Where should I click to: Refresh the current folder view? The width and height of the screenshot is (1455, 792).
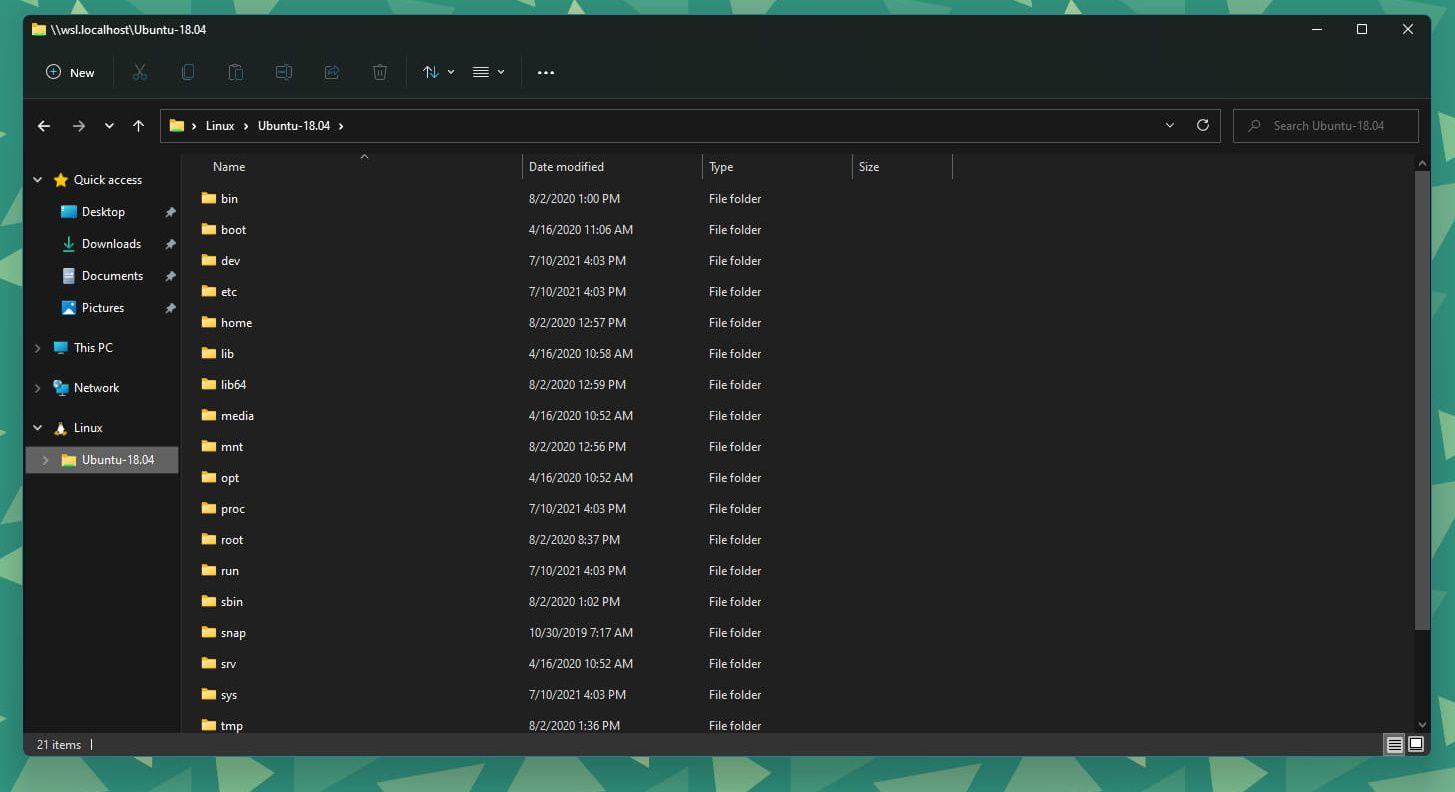point(1203,126)
